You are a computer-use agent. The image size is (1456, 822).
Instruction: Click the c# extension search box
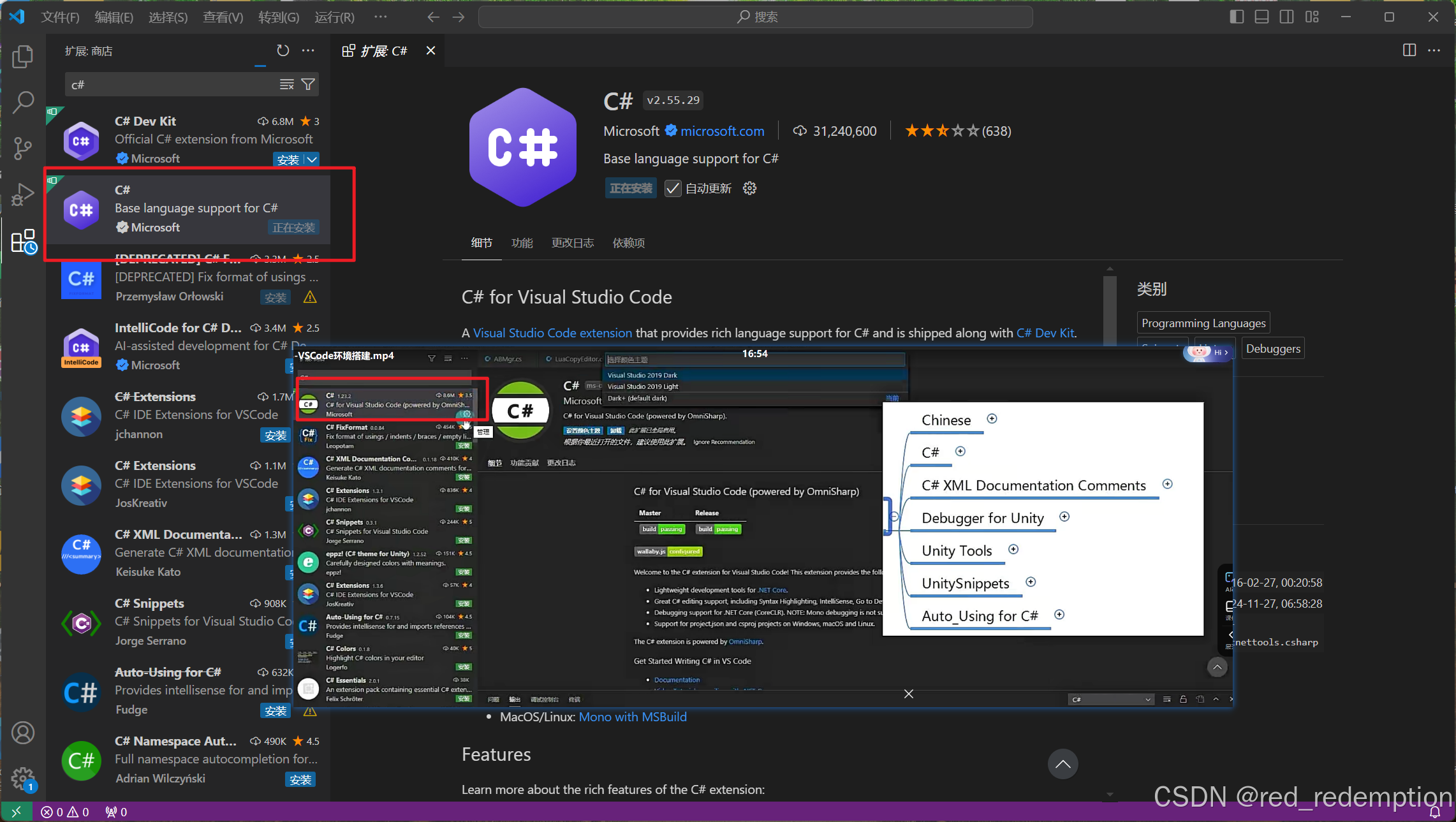tap(172, 84)
